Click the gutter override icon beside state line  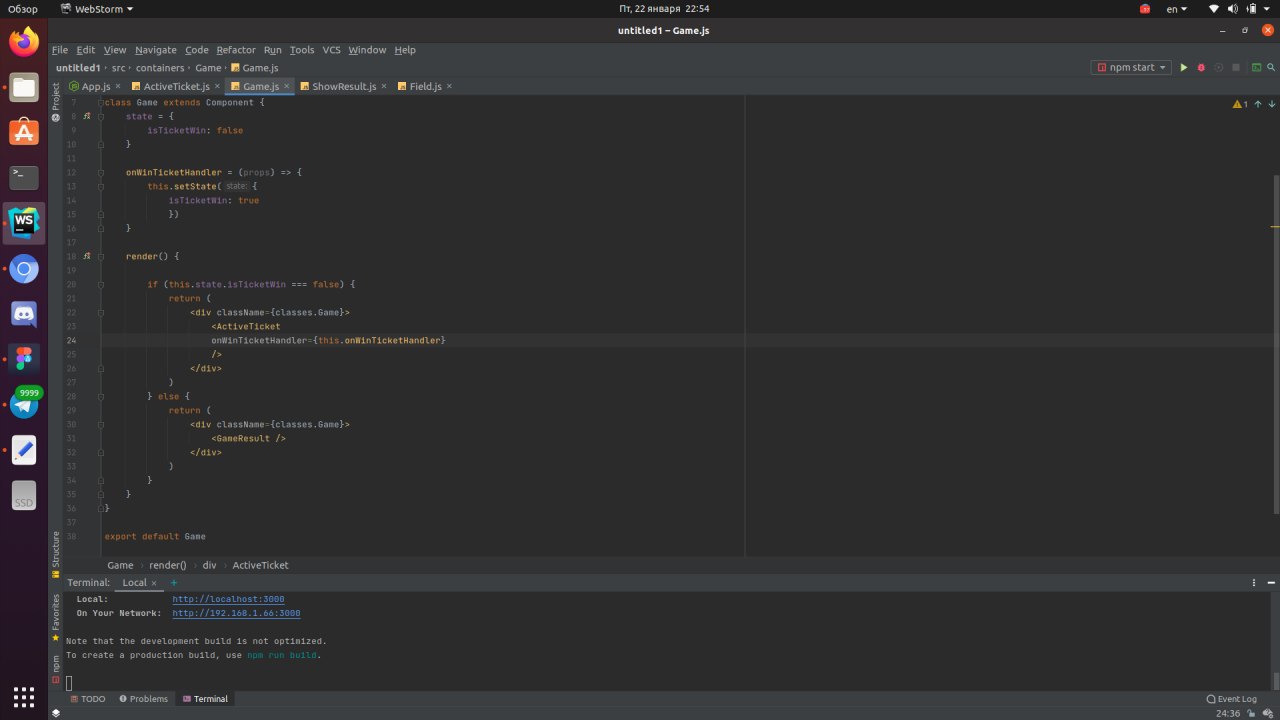[87, 116]
